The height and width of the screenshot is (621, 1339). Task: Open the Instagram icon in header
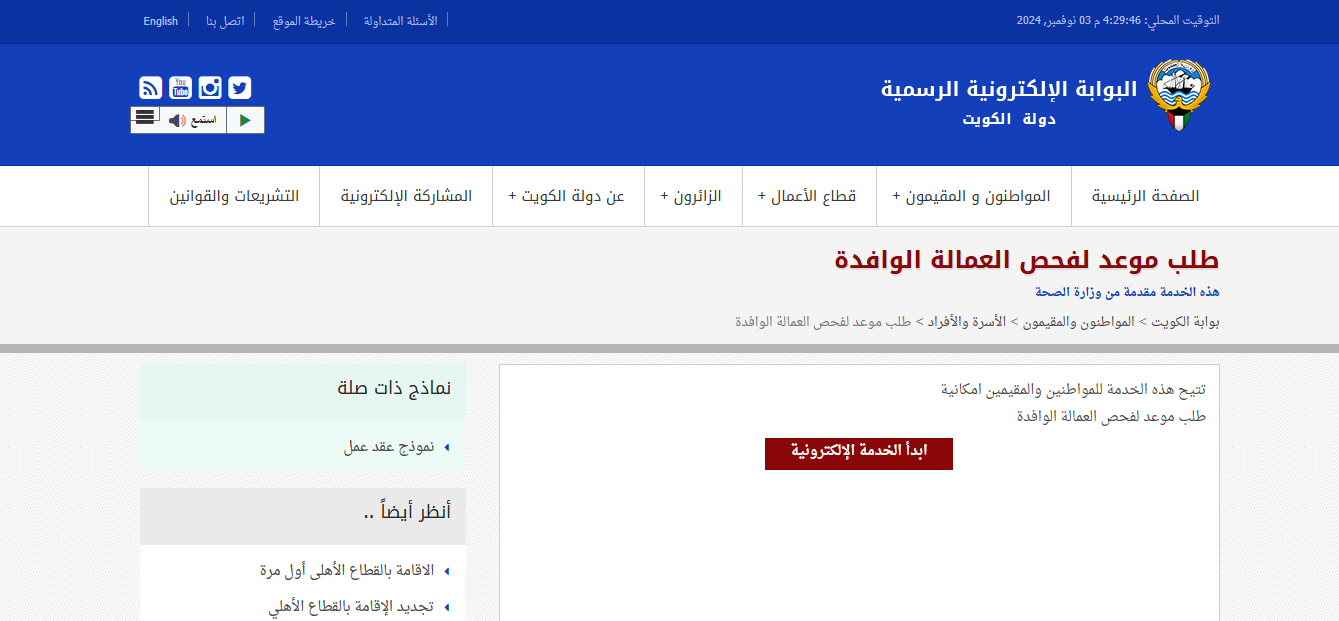coord(210,88)
